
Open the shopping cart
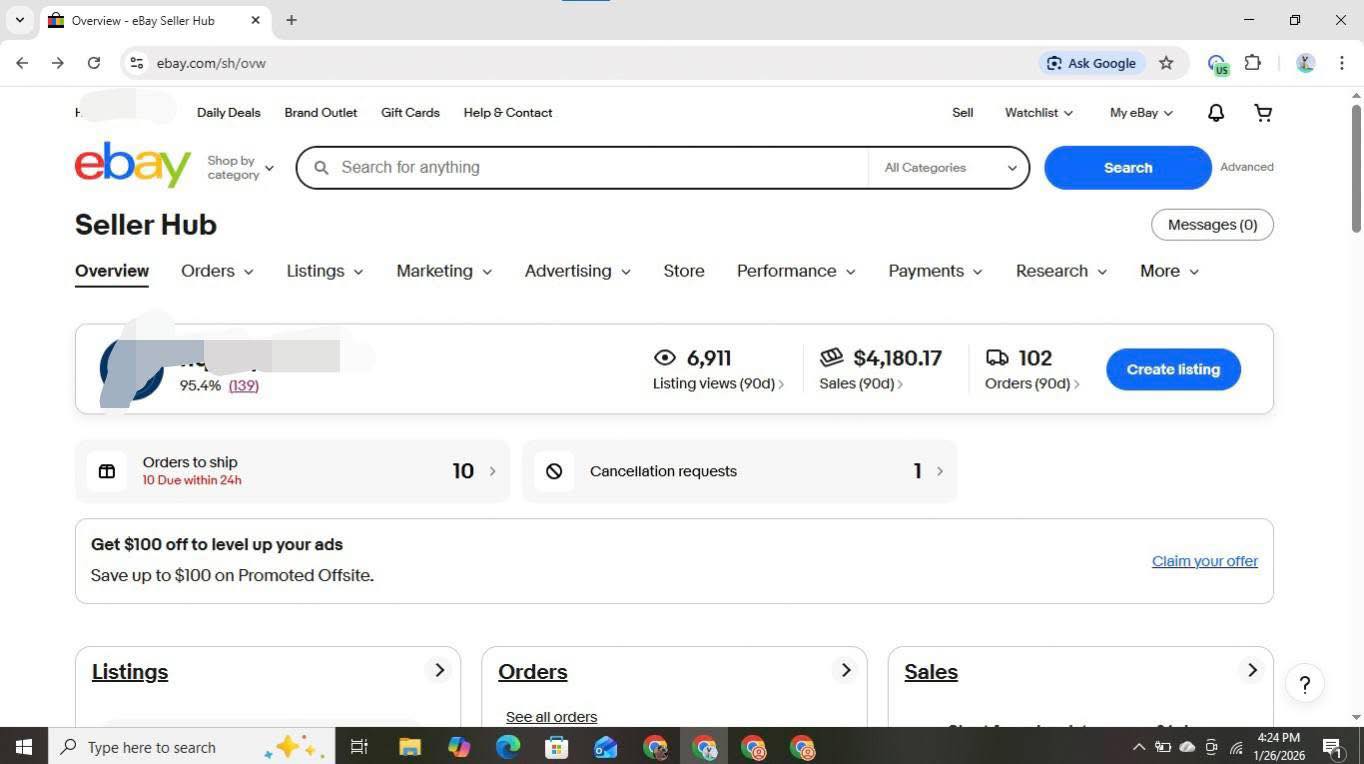(1262, 112)
